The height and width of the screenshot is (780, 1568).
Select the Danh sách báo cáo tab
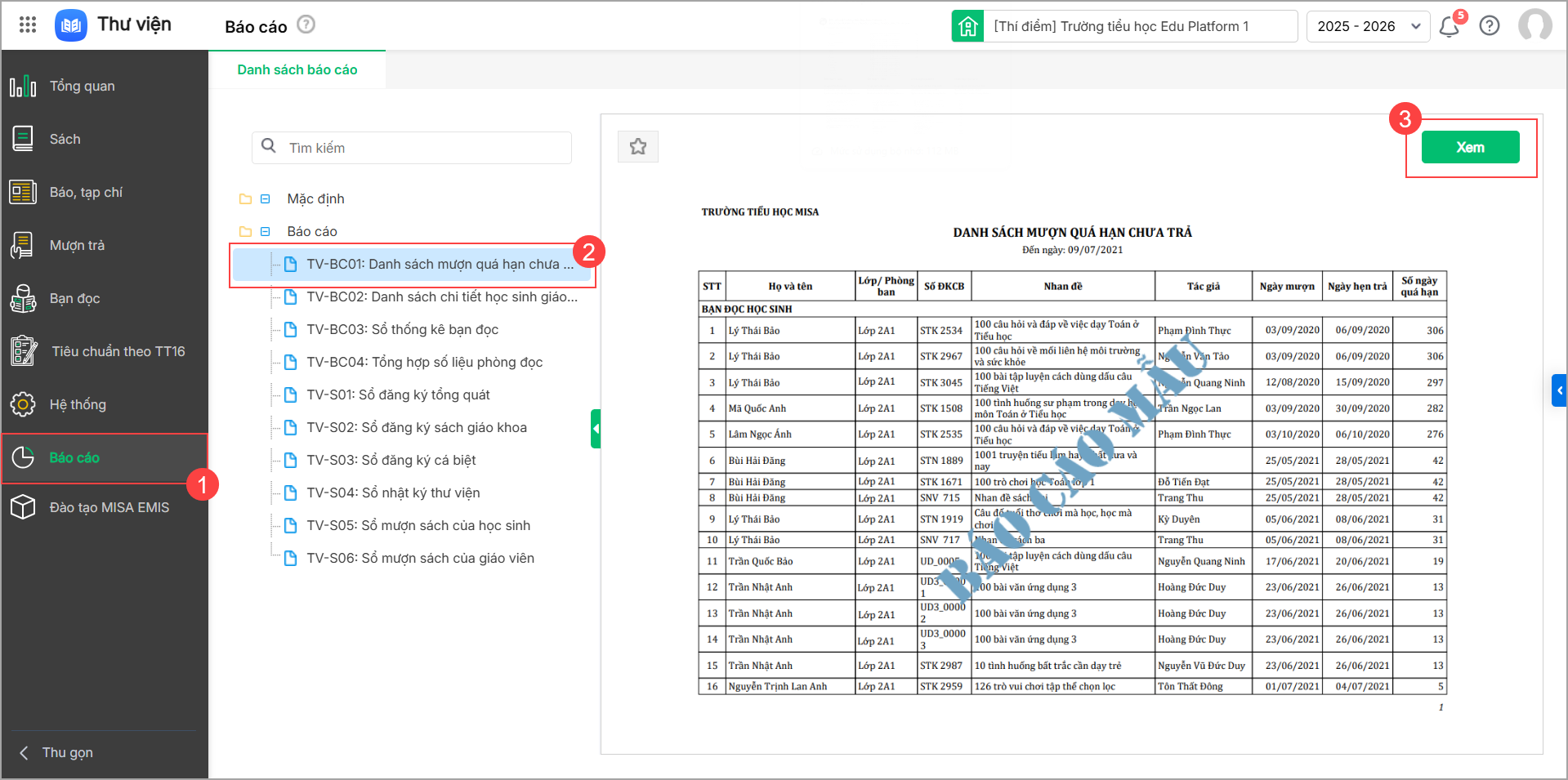click(x=297, y=70)
